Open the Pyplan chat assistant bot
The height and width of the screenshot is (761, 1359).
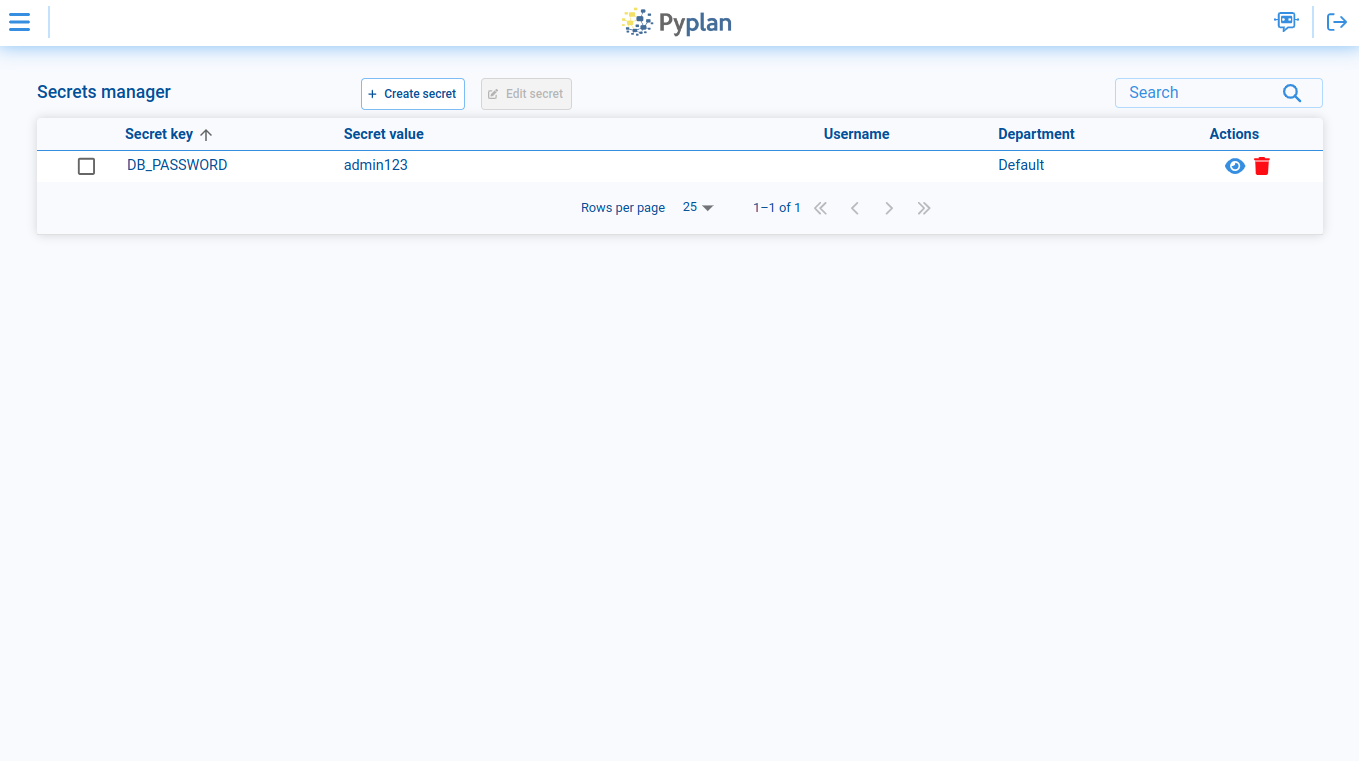pos(1286,21)
